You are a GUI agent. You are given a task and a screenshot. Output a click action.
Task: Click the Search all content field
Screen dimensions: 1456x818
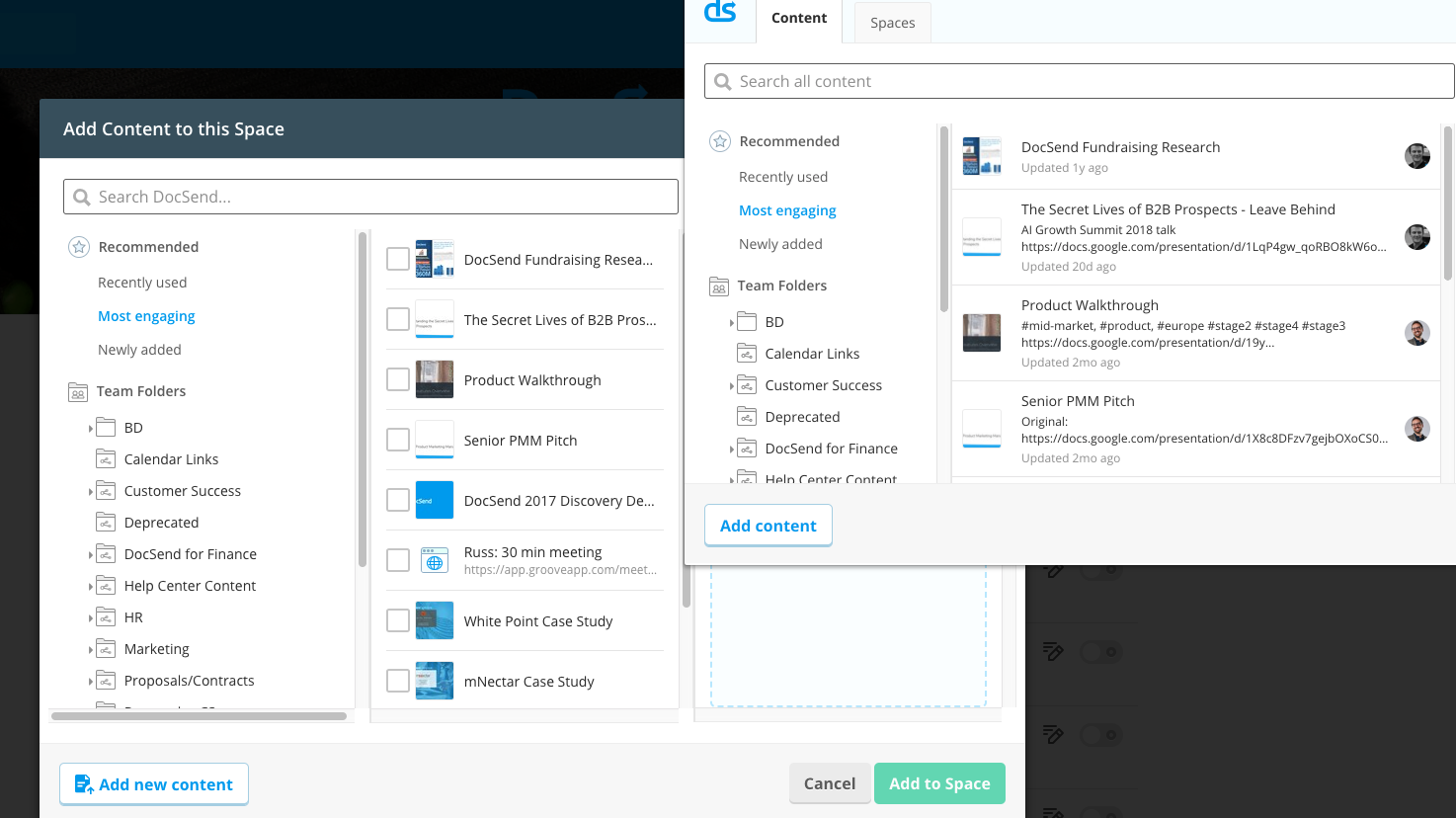1079,81
